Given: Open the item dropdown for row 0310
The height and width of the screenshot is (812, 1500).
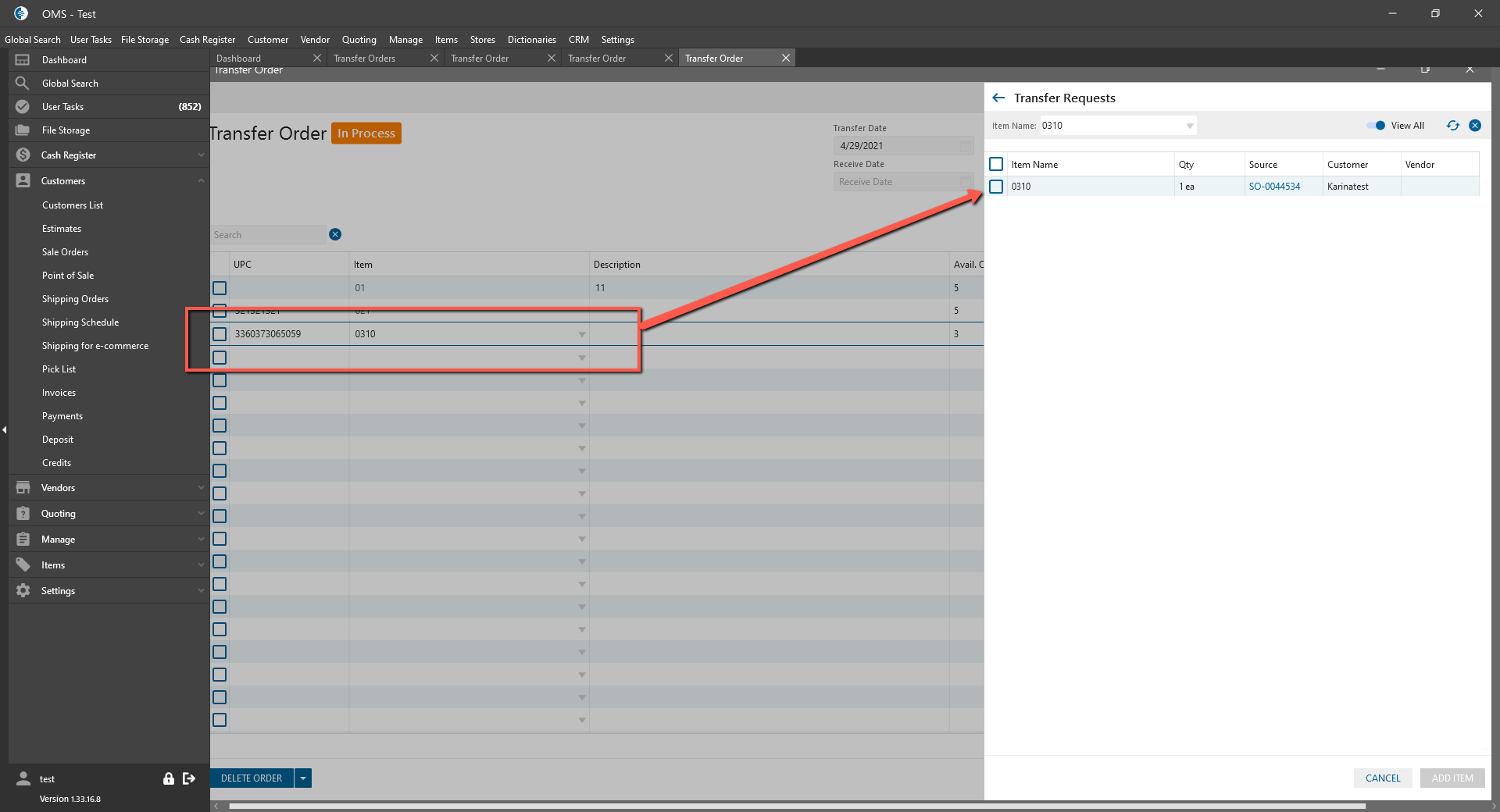Looking at the screenshot, I should tap(581, 334).
